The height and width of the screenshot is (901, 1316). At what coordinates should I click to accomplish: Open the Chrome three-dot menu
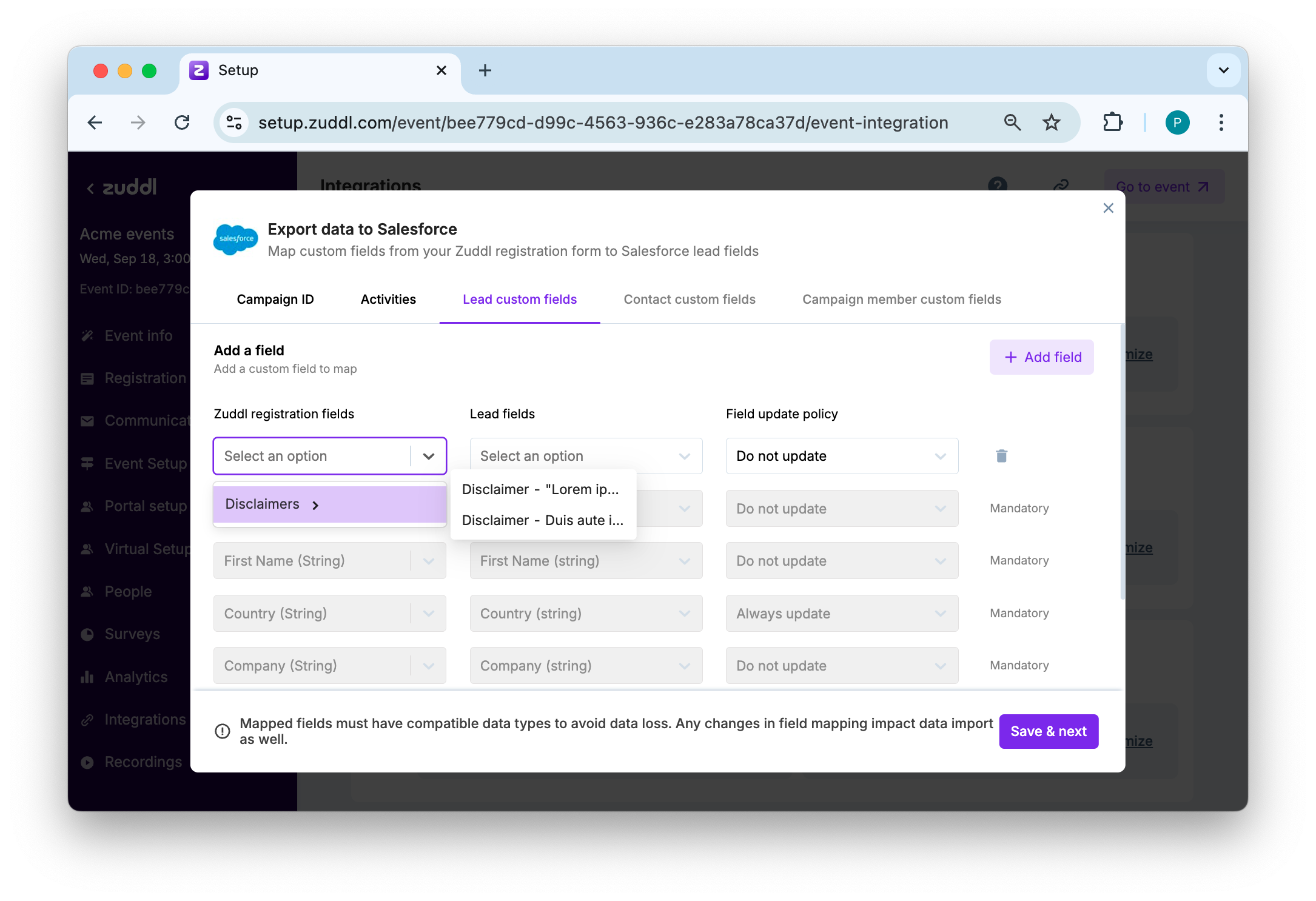(x=1221, y=122)
